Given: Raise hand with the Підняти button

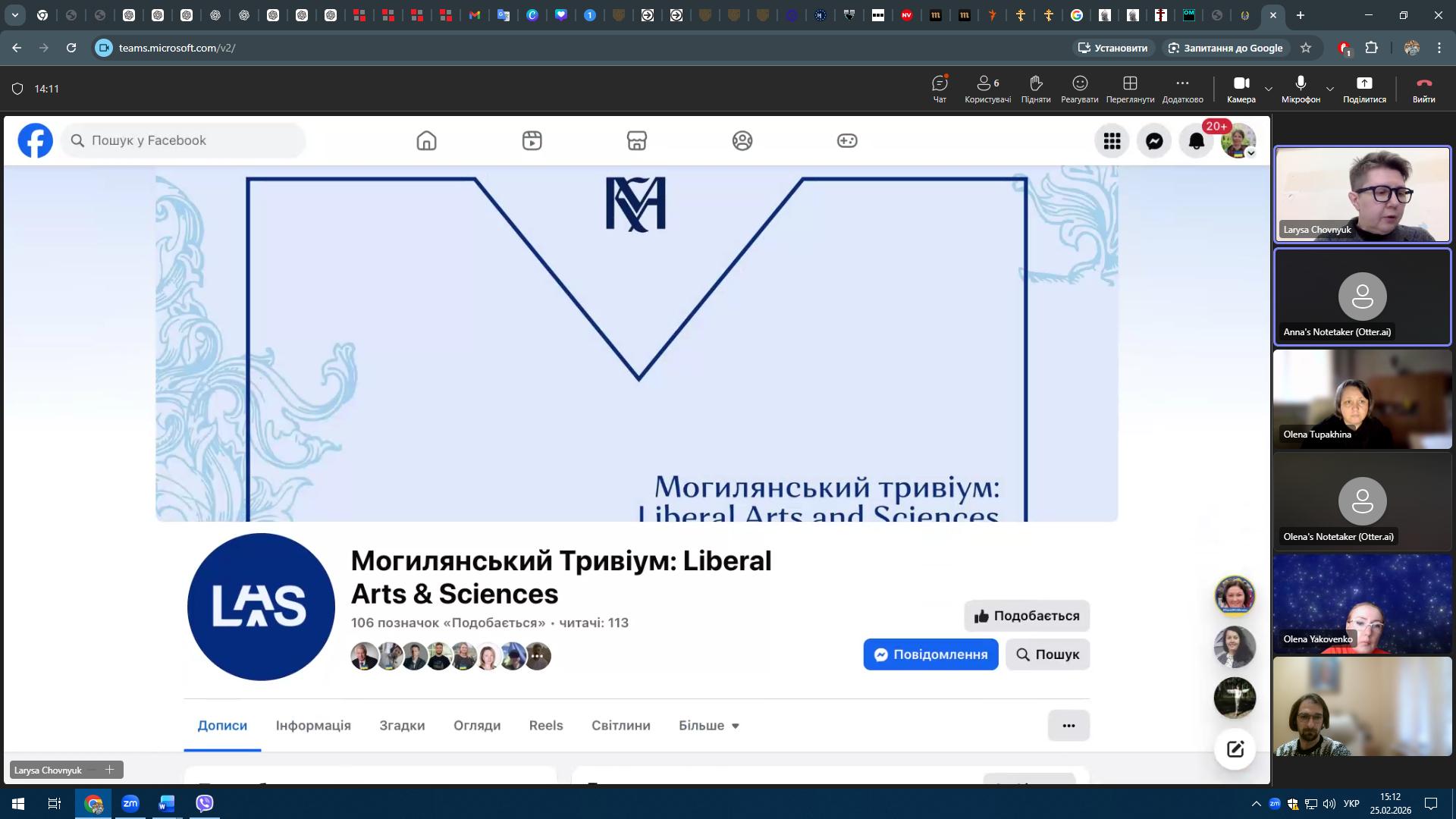Looking at the screenshot, I should coord(1035,88).
